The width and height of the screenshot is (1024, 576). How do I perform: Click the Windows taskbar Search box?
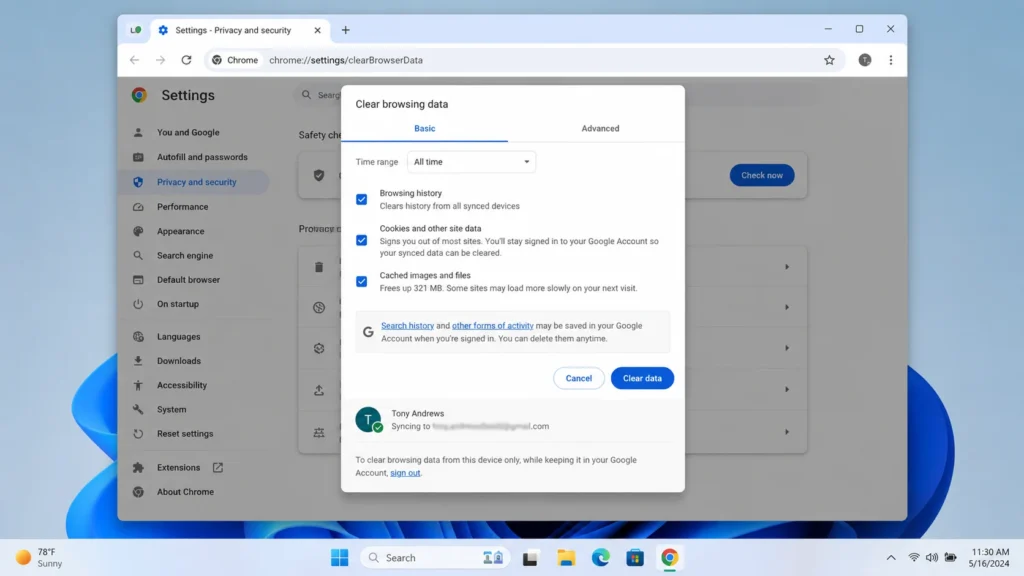tap(434, 558)
